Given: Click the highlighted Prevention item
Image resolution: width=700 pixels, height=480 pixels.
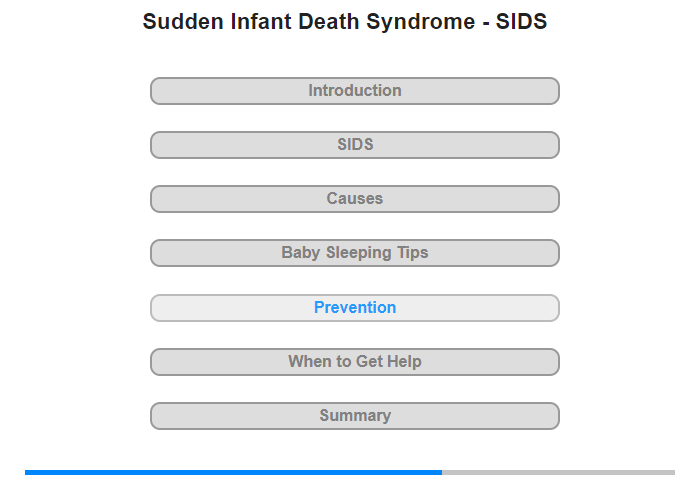Looking at the screenshot, I should click(354, 308).
